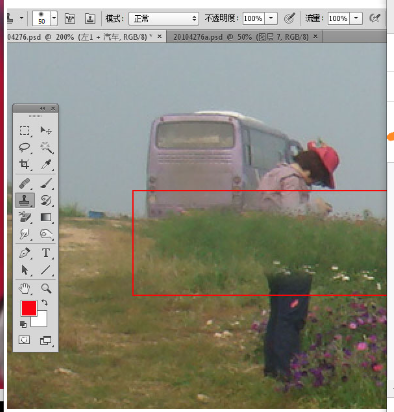Swap foreground and background colors
This screenshot has height=412, width=394.
pyautogui.click(x=44, y=303)
